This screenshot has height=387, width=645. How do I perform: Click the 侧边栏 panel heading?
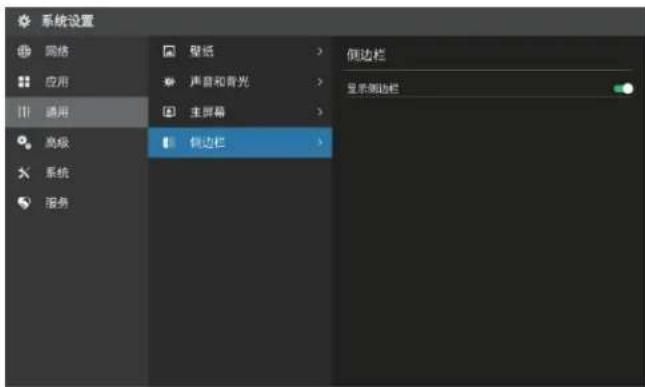point(366,55)
